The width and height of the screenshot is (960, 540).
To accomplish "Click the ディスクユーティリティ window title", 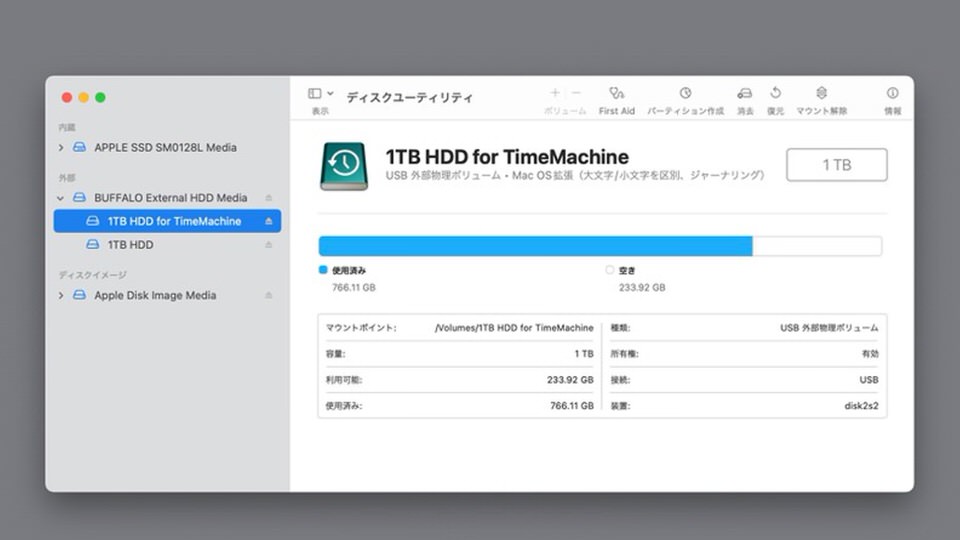I will point(410,97).
